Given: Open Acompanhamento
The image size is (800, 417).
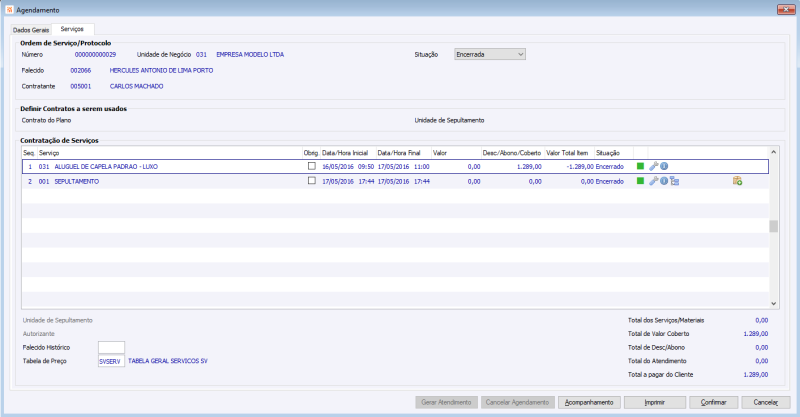Looking at the screenshot, I should click(x=589, y=402).
